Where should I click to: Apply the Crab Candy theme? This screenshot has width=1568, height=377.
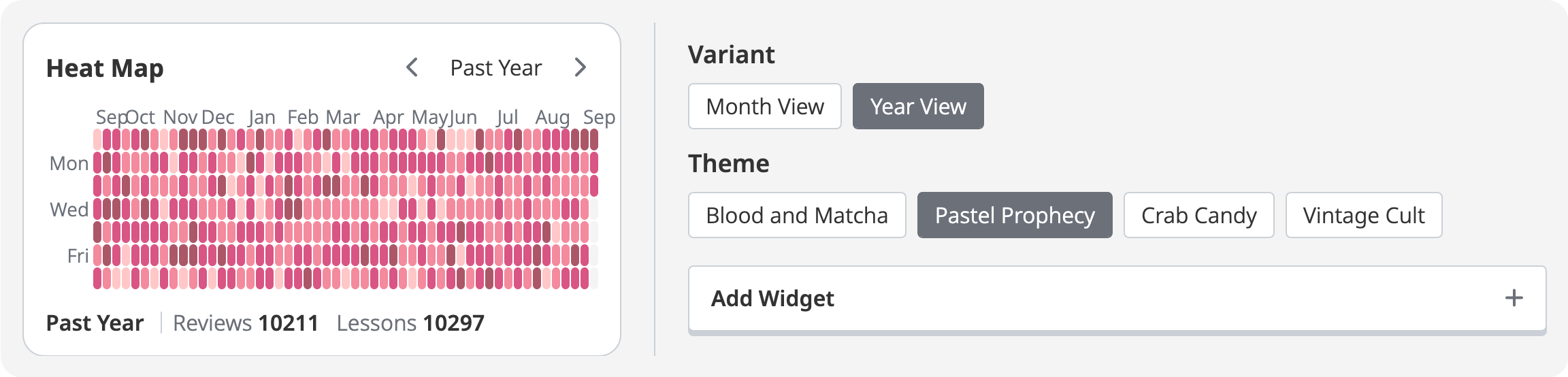tap(1198, 215)
